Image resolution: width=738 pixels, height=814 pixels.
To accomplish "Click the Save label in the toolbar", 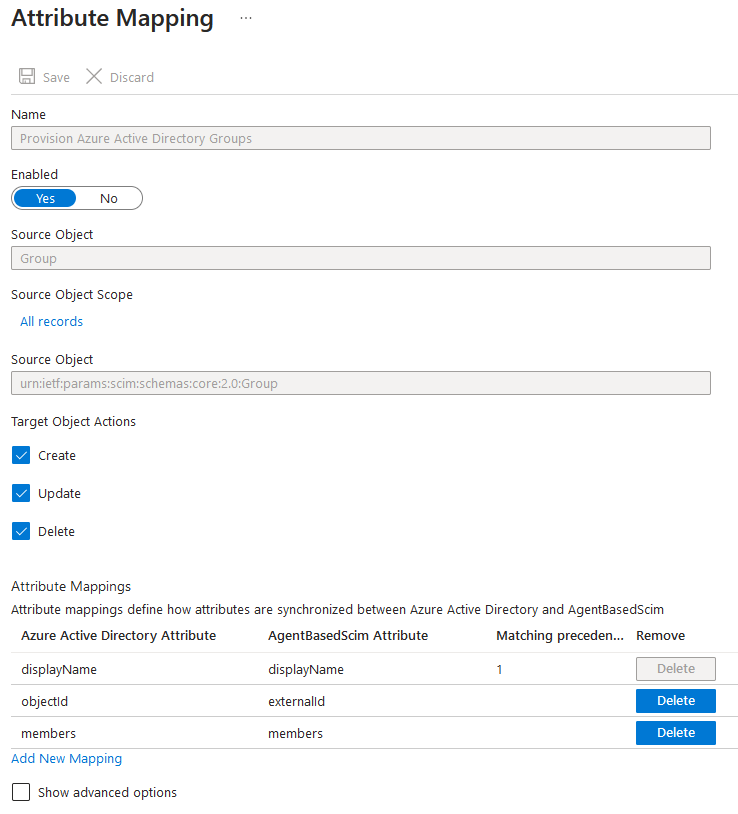I will point(56,77).
